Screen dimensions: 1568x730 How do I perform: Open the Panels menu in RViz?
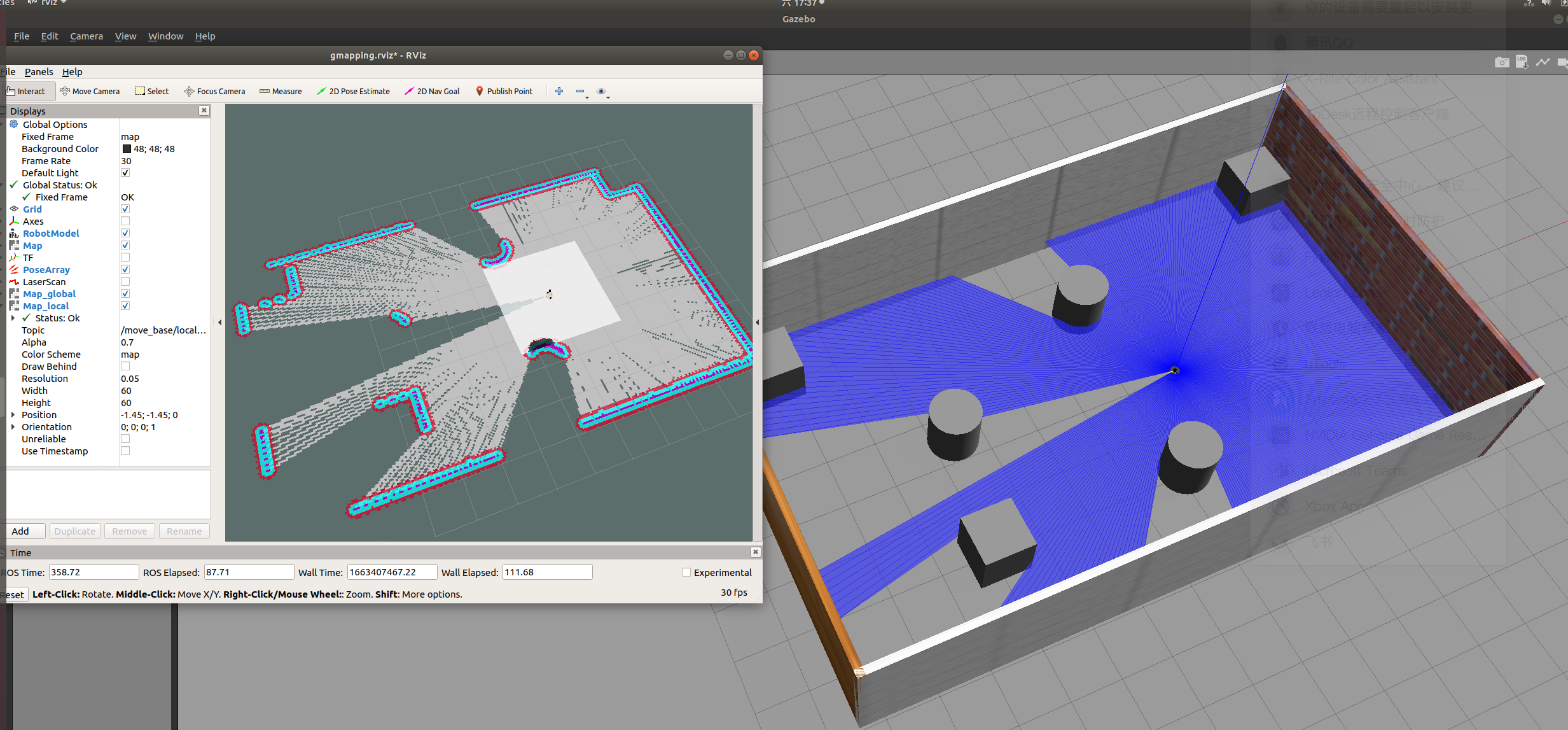(x=39, y=71)
